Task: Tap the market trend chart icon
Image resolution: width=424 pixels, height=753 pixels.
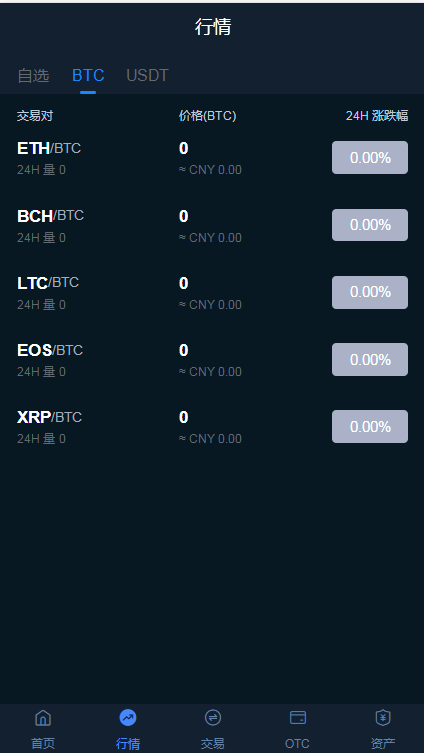Action: [x=128, y=718]
